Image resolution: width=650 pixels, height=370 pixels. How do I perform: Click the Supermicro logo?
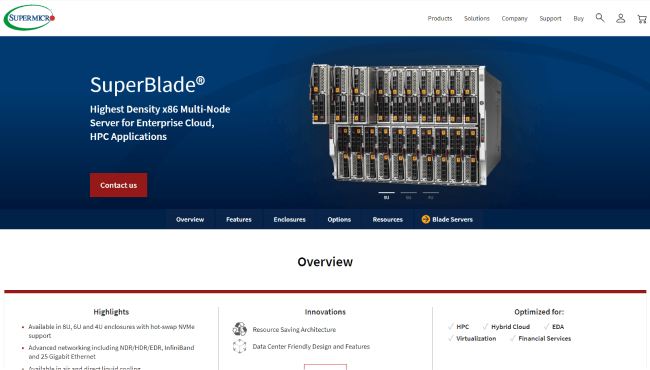pyautogui.click(x=29, y=17)
